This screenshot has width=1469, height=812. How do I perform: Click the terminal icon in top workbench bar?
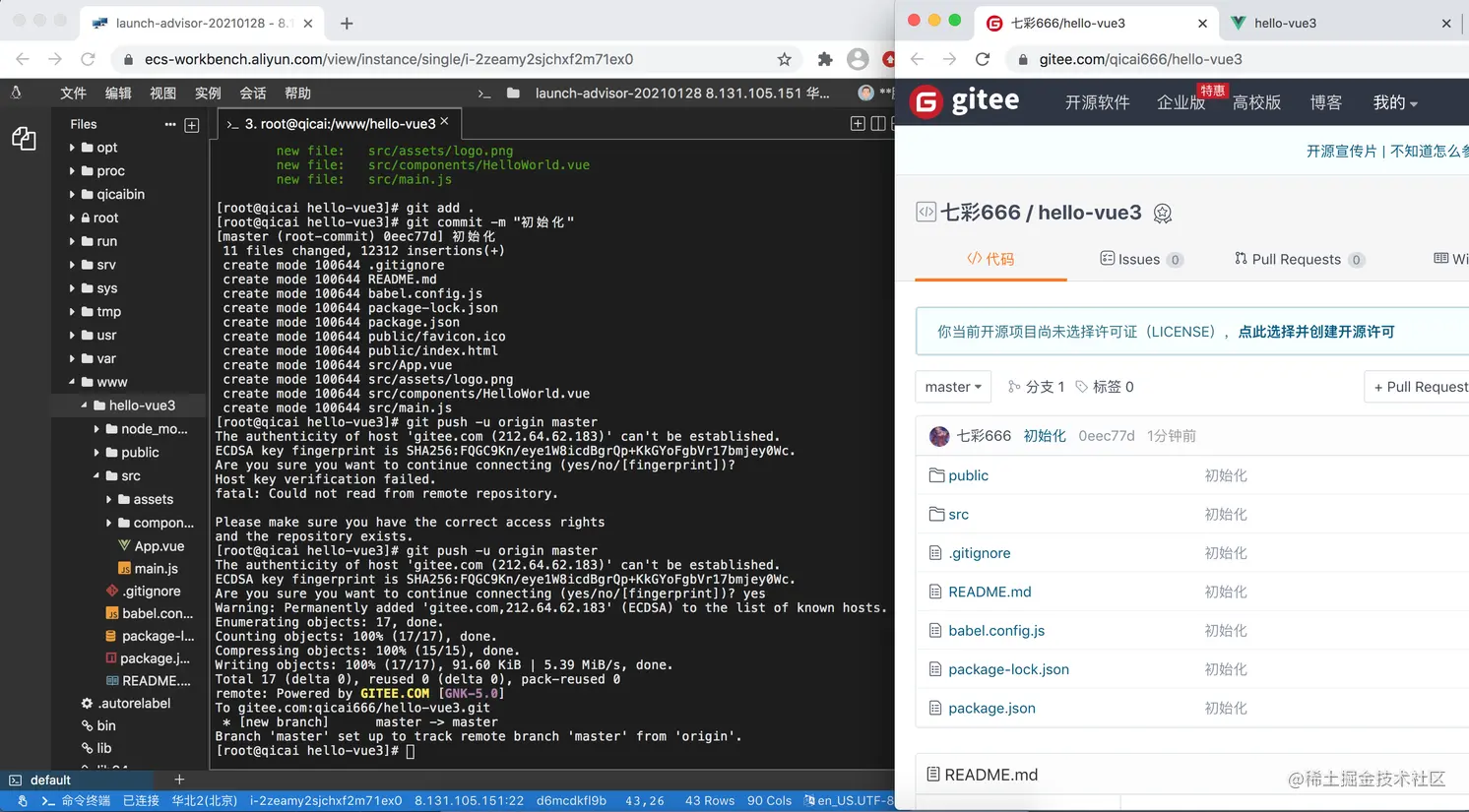[x=483, y=94]
